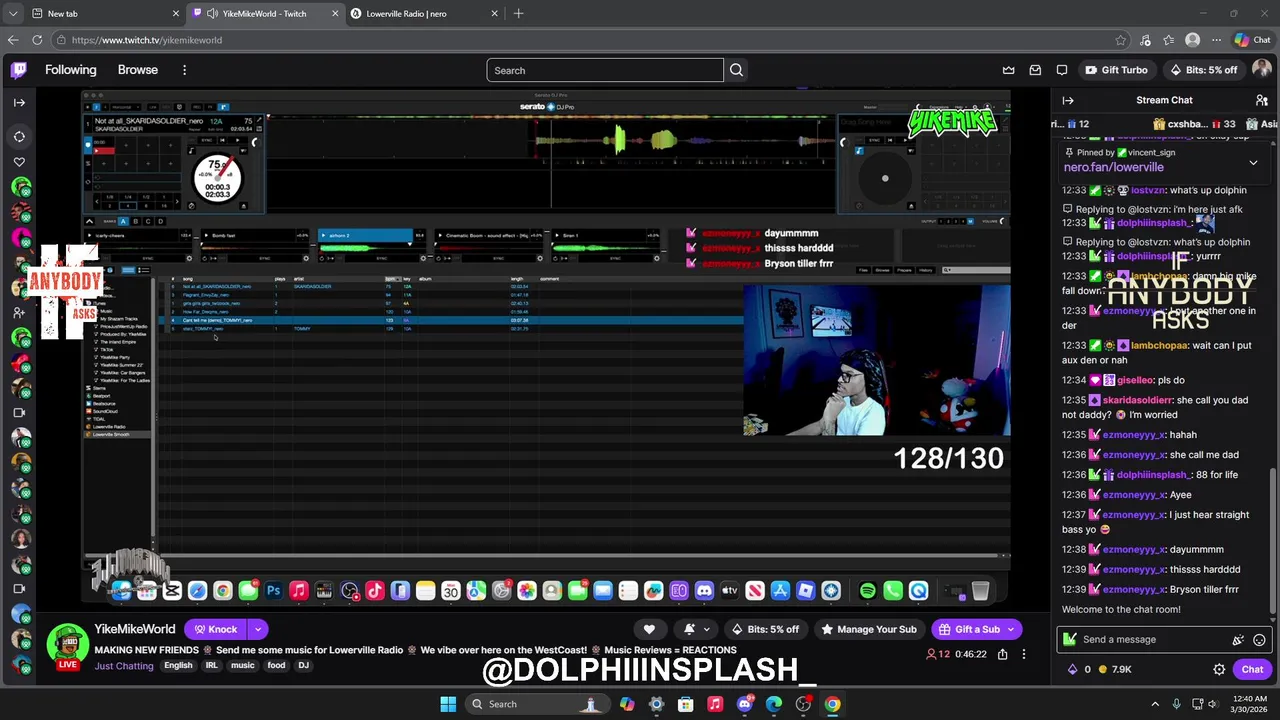Click Manage Your Sub button
The image size is (1280, 720).
pyautogui.click(x=868, y=629)
